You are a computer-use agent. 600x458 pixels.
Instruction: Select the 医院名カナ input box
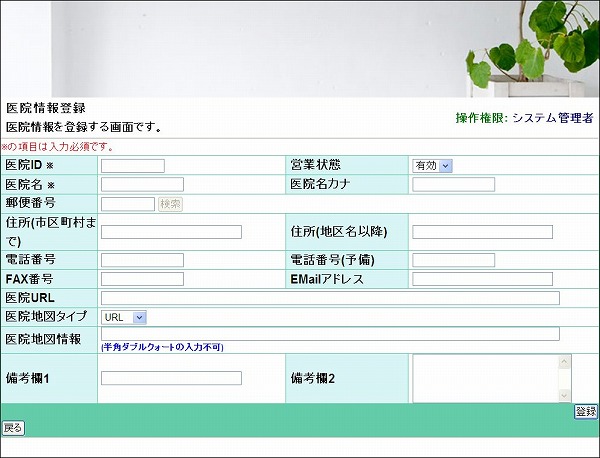click(x=453, y=184)
